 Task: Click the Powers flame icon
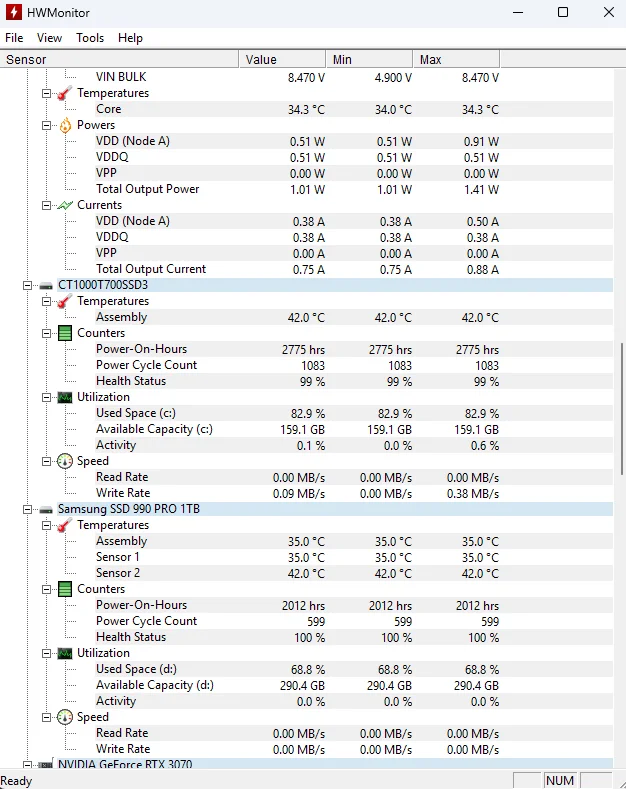point(65,125)
